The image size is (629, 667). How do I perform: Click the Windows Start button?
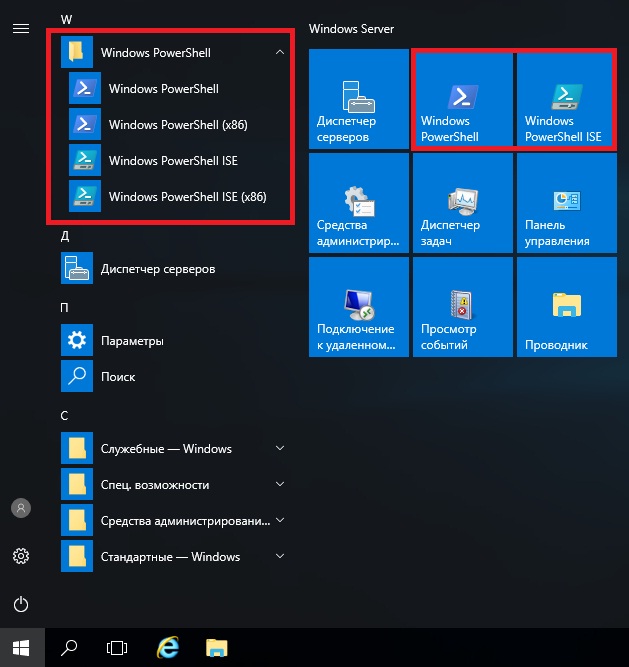21,648
